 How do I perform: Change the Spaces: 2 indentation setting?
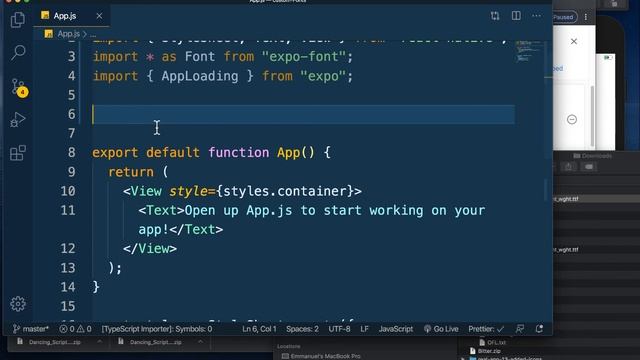tap(302, 329)
